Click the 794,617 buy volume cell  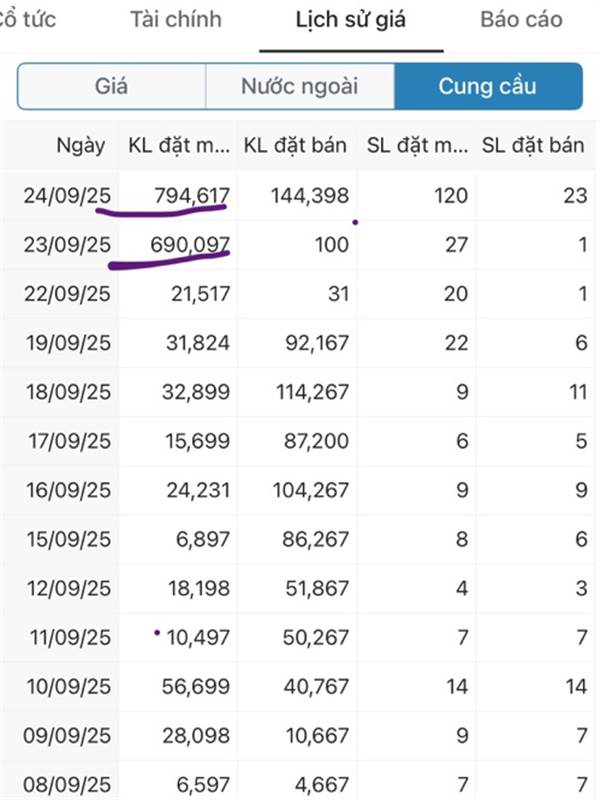pos(192,195)
